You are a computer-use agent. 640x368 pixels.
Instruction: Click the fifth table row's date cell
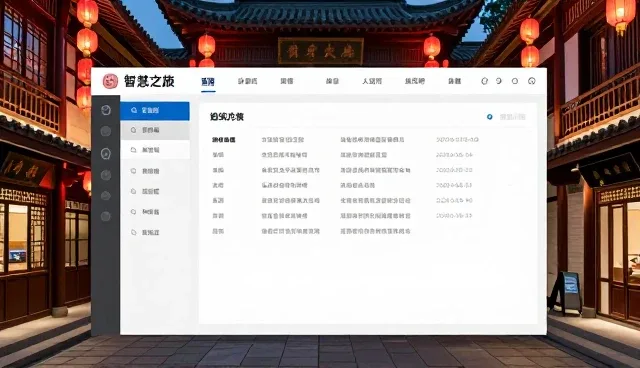(454, 201)
